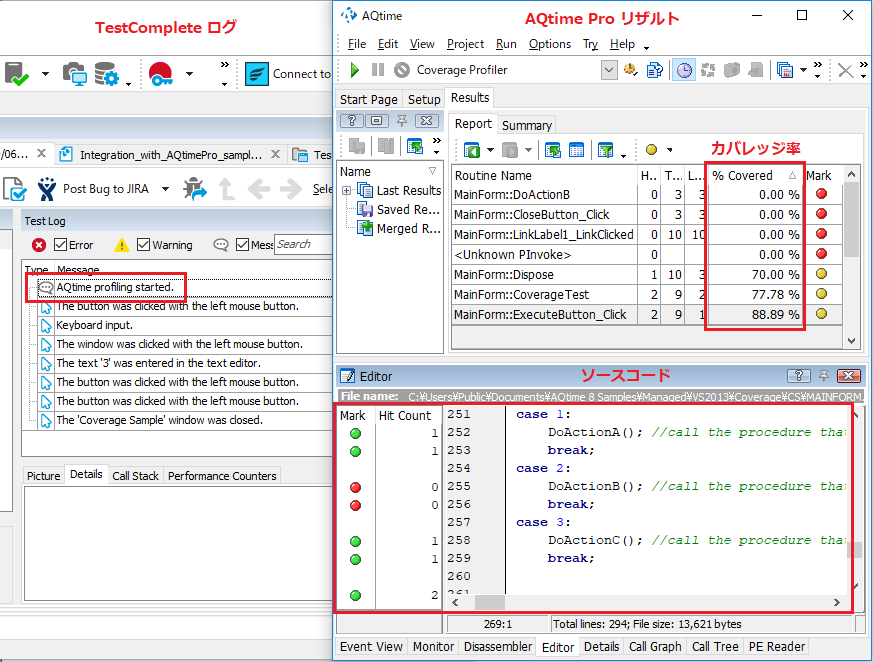Click the clock-shaped toolbar icon in AQtime

point(684,70)
